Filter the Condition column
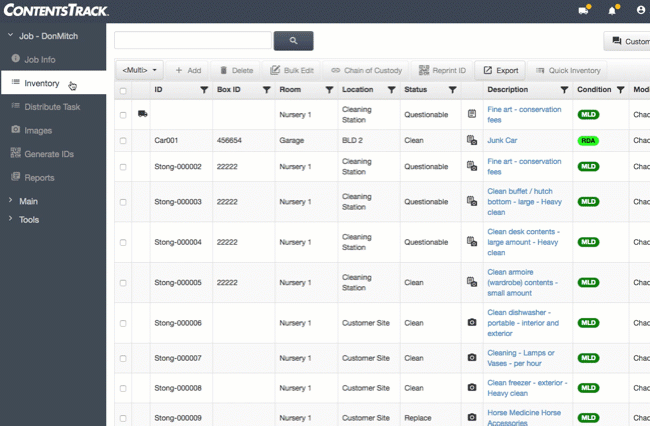The width and height of the screenshot is (650, 426). tap(621, 90)
